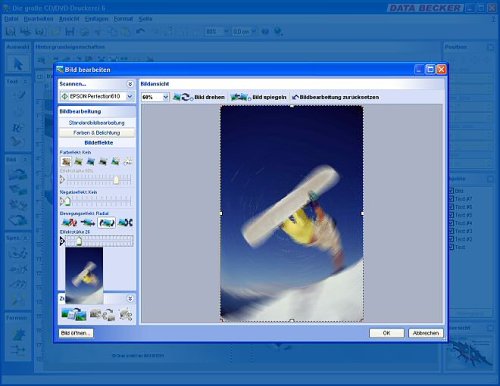Screen dimensions: 500x386
Task: Select the fifth Farbeffekt icon
Action: 115,162
